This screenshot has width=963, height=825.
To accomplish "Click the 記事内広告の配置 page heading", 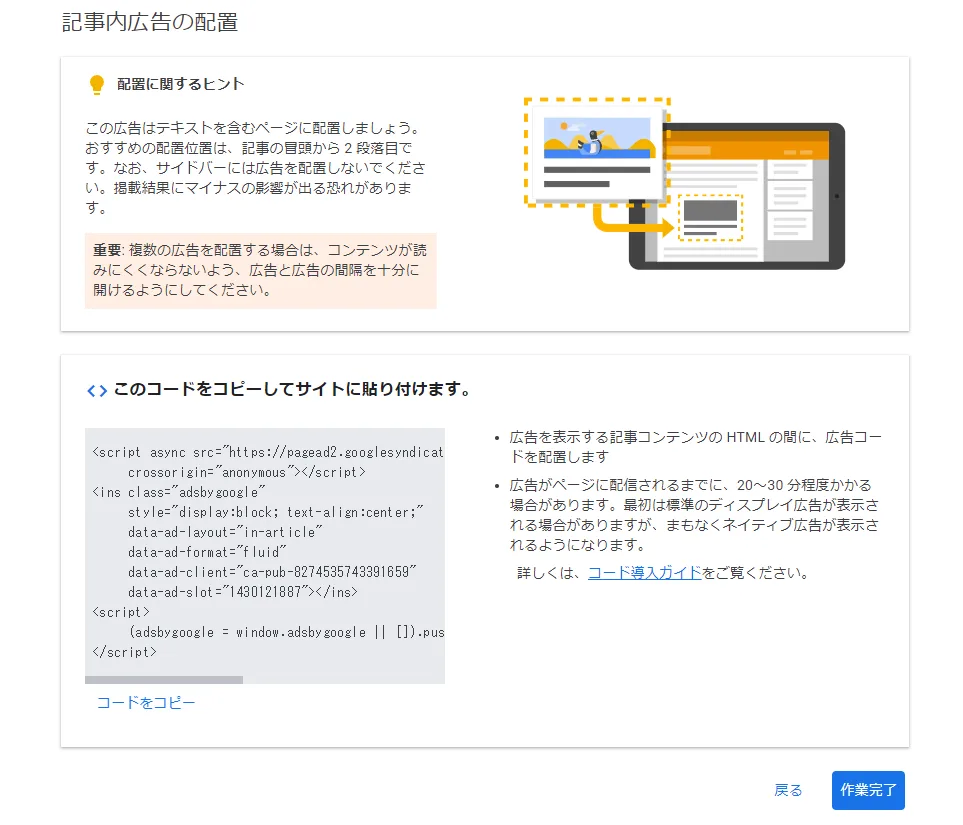I will click(150, 22).
